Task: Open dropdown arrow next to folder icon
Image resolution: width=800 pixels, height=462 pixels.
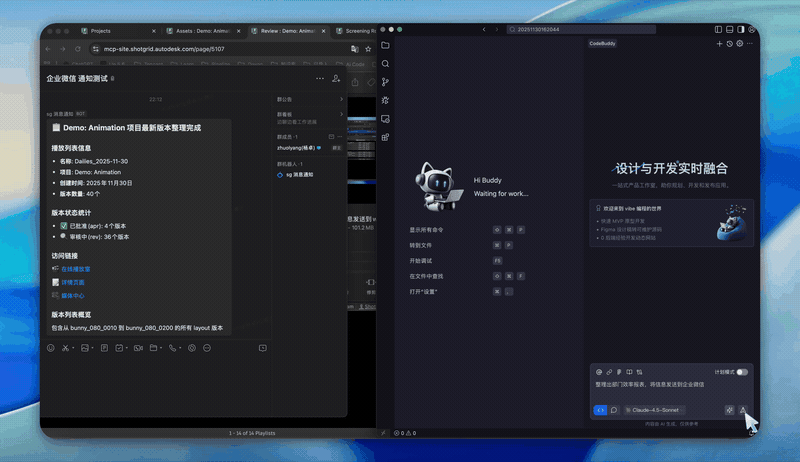Action: (161, 348)
